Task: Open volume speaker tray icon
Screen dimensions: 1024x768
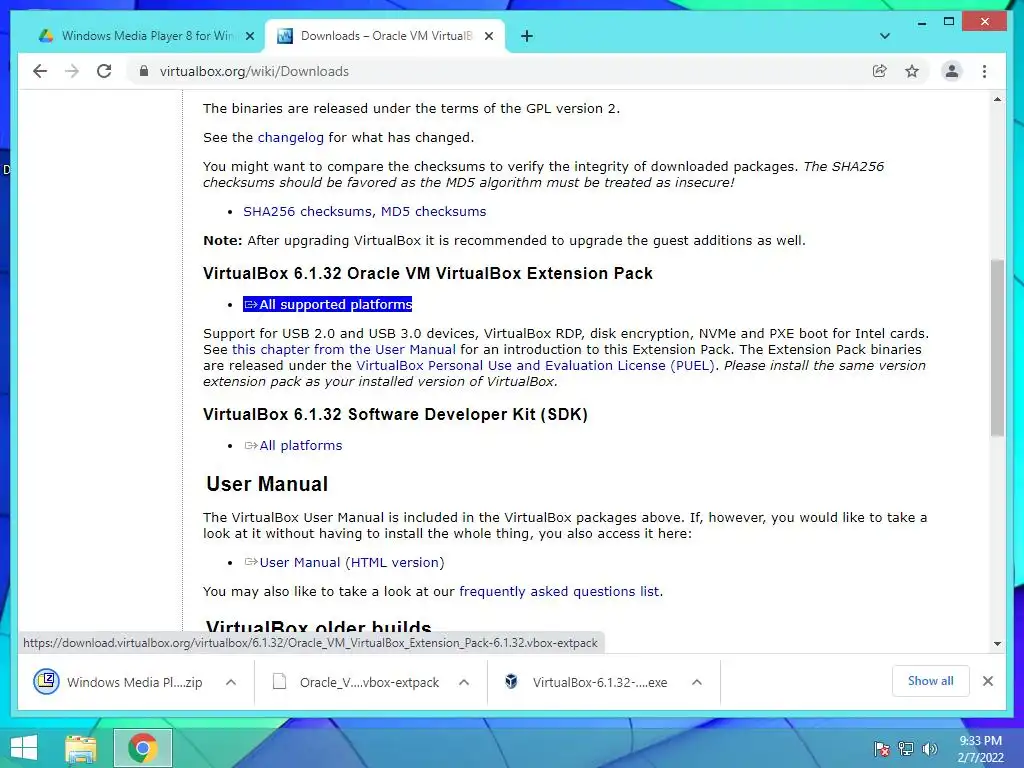Action: coord(929,749)
